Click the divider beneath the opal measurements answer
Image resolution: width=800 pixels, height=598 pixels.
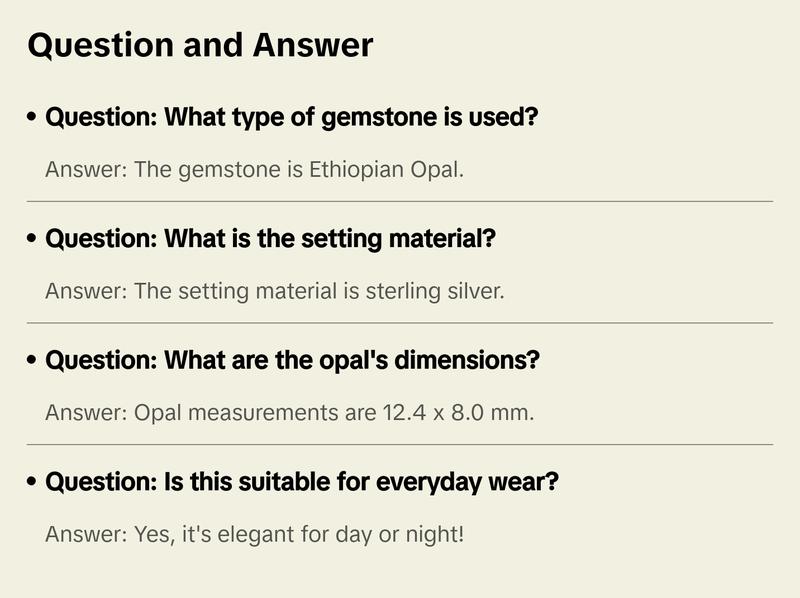400,444
